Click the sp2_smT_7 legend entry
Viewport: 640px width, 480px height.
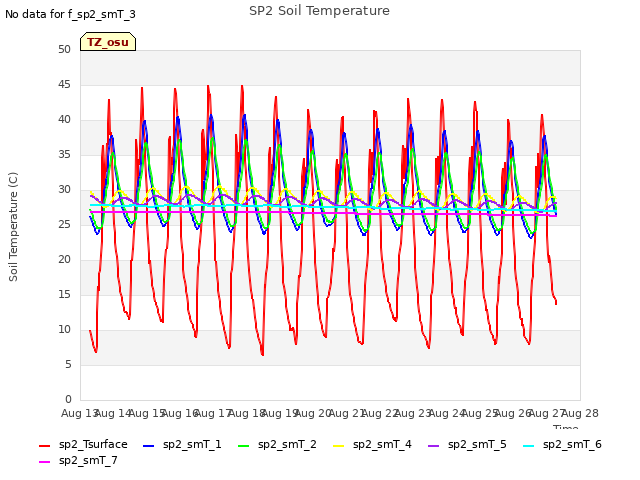(78, 460)
